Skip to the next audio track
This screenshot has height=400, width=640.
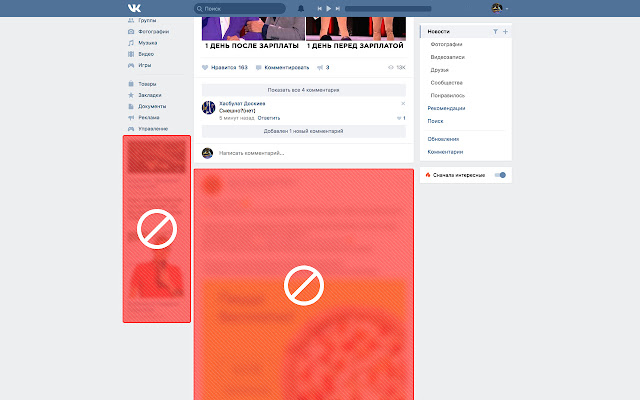coord(338,9)
